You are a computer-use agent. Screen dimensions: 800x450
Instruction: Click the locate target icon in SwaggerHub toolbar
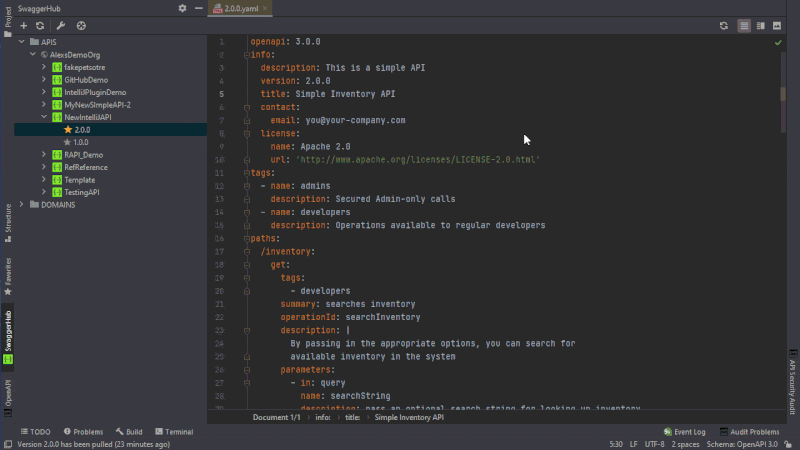tap(81, 26)
